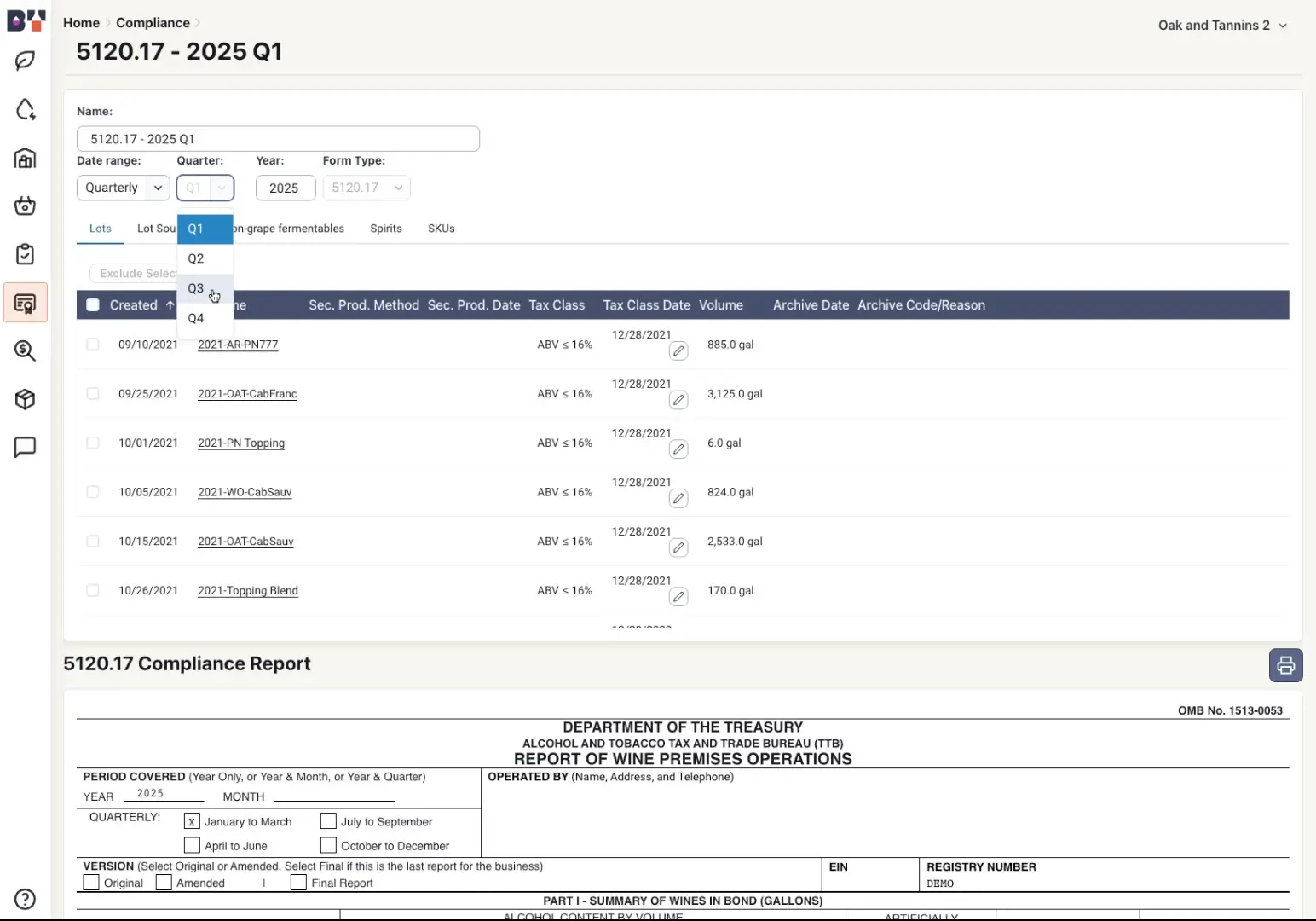The height and width of the screenshot is (921, 1316).
Task: Sort by the Archive Date header
Action: pos(811,305)
